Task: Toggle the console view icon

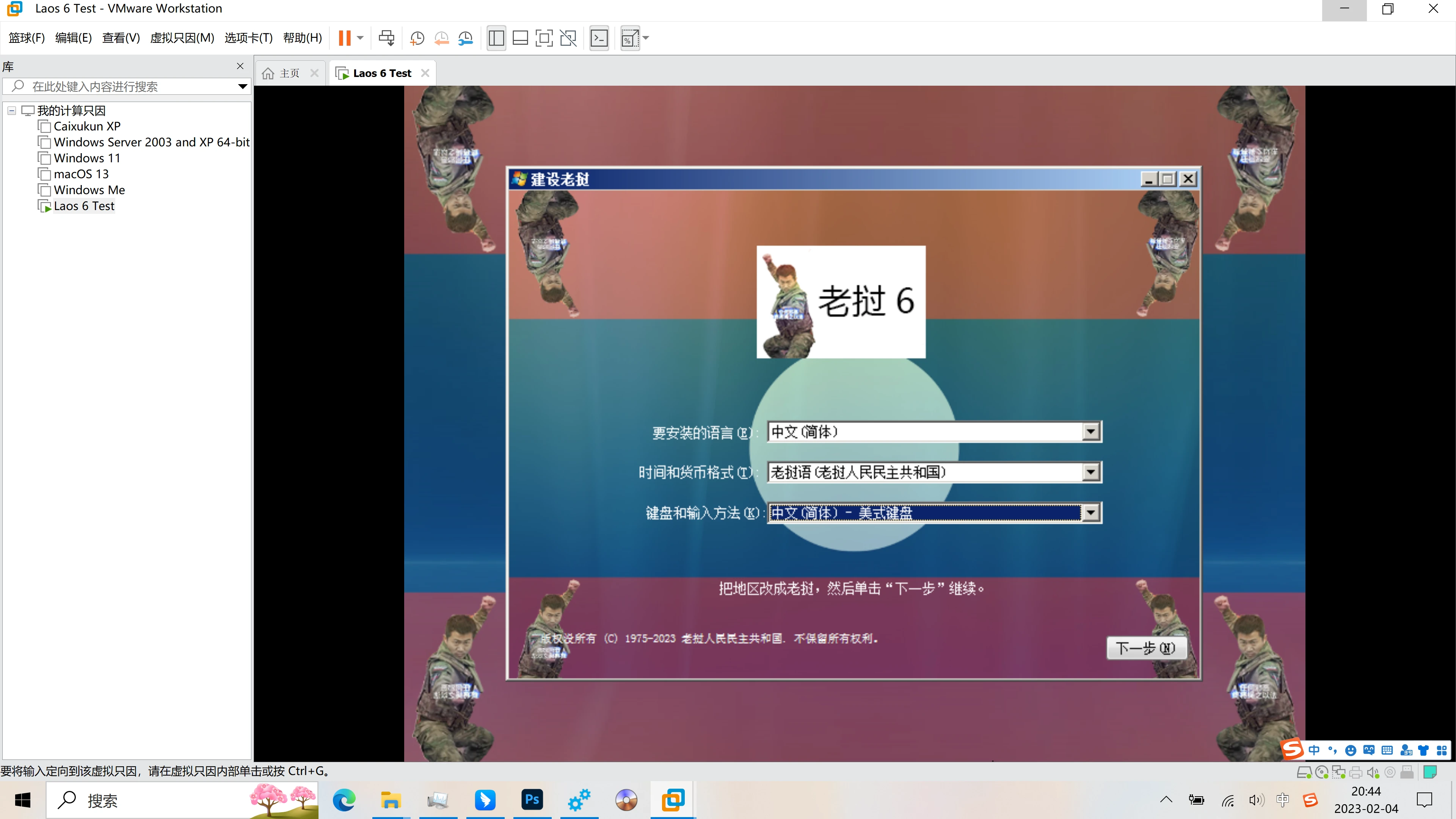Action: [x=599, y=38]
